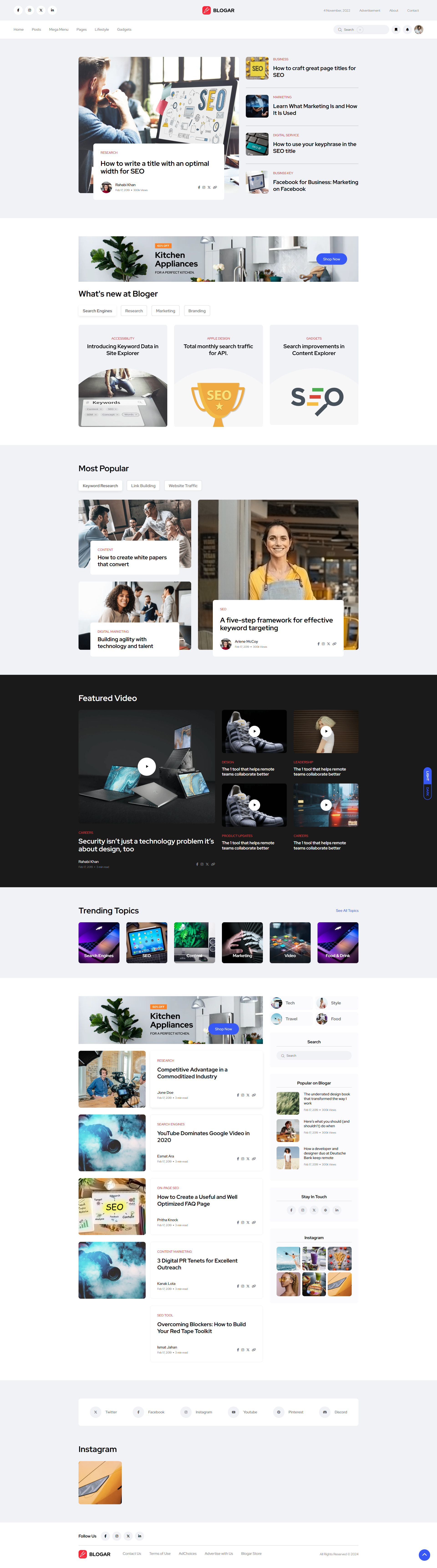Open See All Topics link
The width and height of the screenshot is (437, 1568).
click(347, 911)
